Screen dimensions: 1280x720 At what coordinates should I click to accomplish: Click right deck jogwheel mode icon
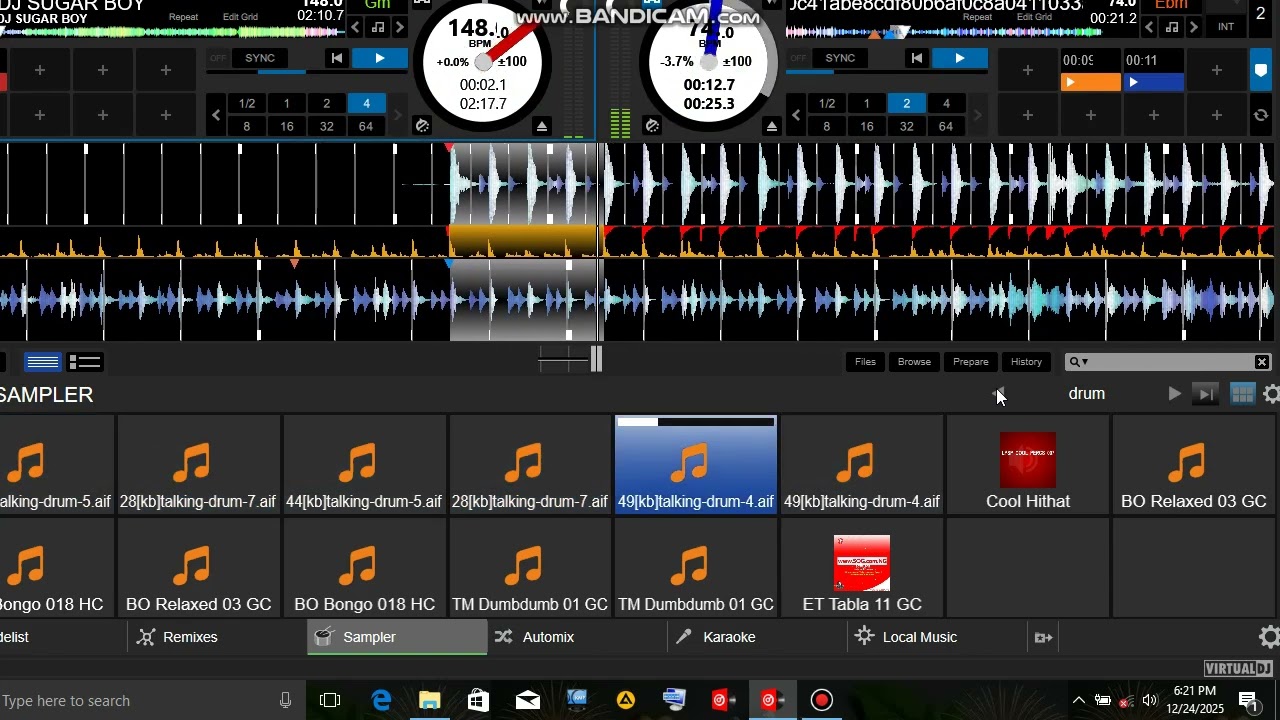click(x=652, y=126)
